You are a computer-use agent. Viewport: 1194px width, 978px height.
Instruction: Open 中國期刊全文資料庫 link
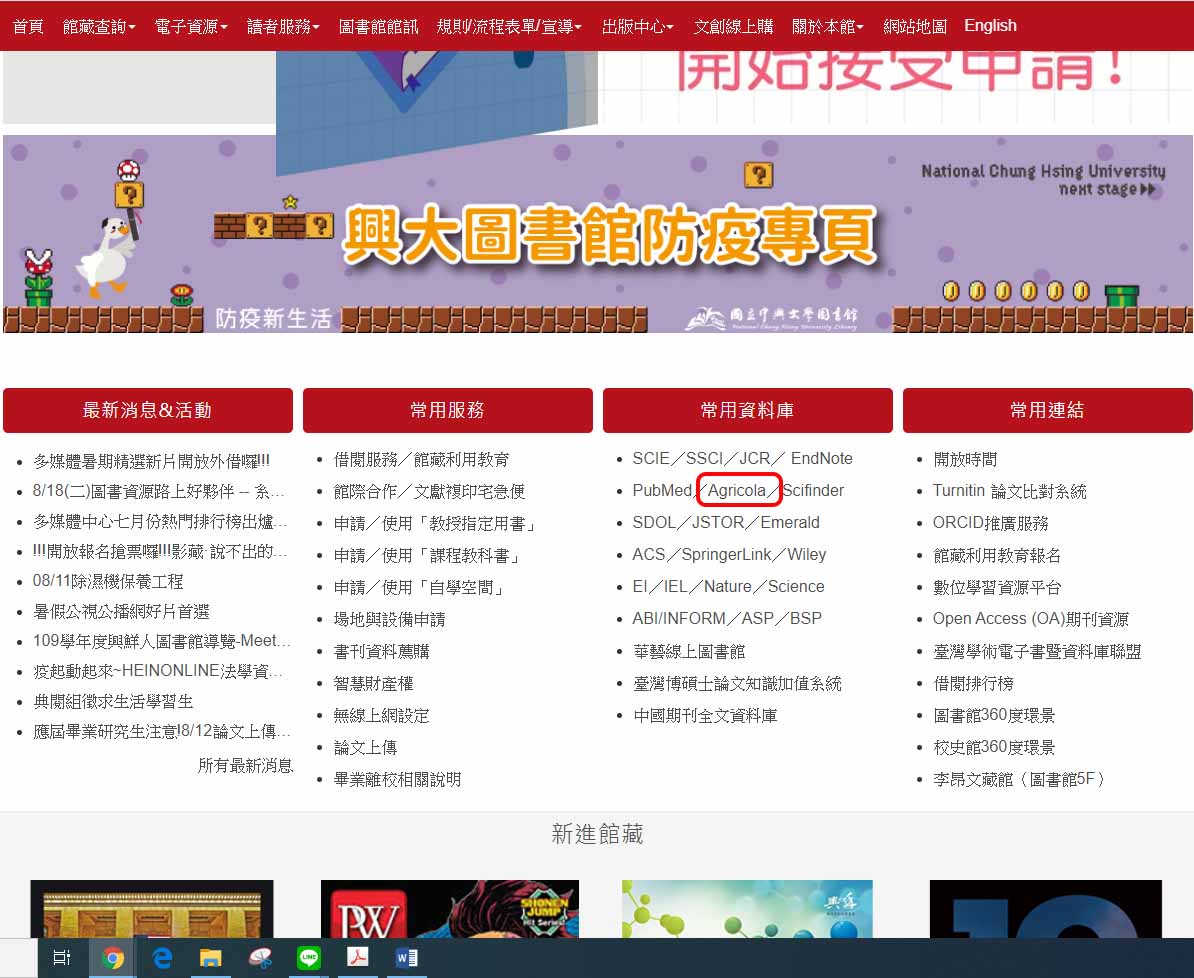(x=705, y=715)
